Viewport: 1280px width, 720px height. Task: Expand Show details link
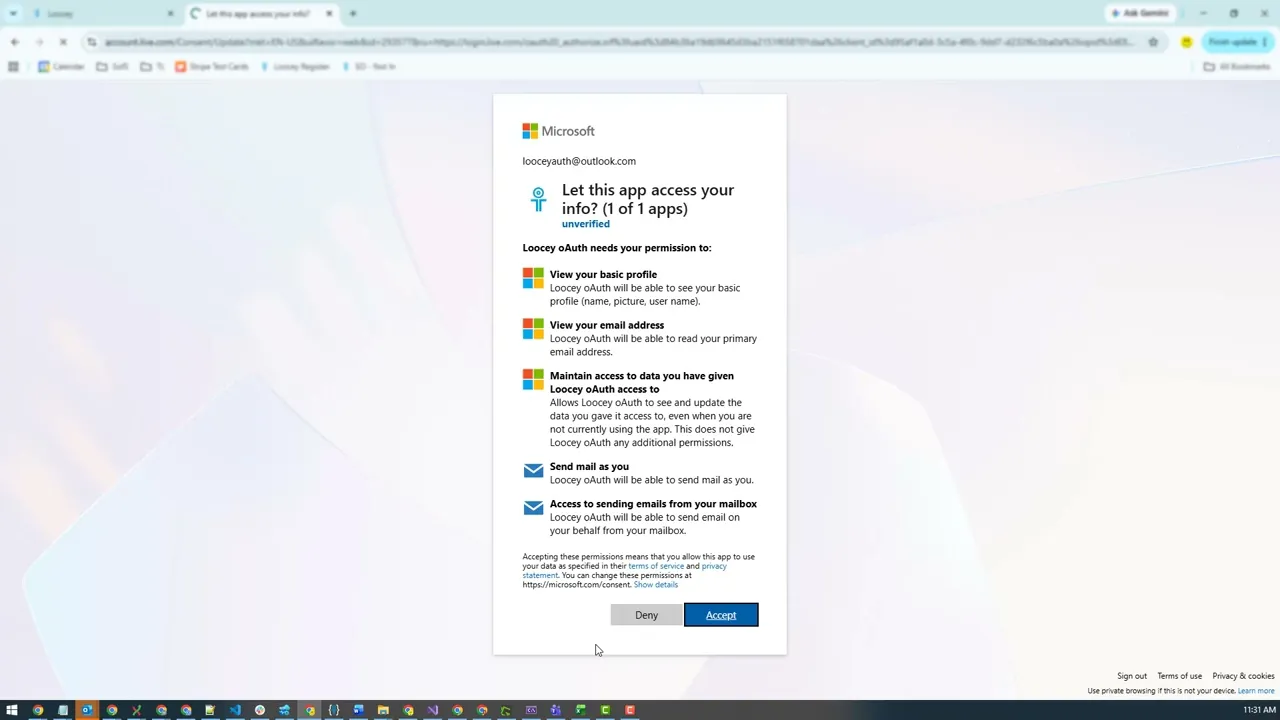pyautogui.click(x=656, y=584)
